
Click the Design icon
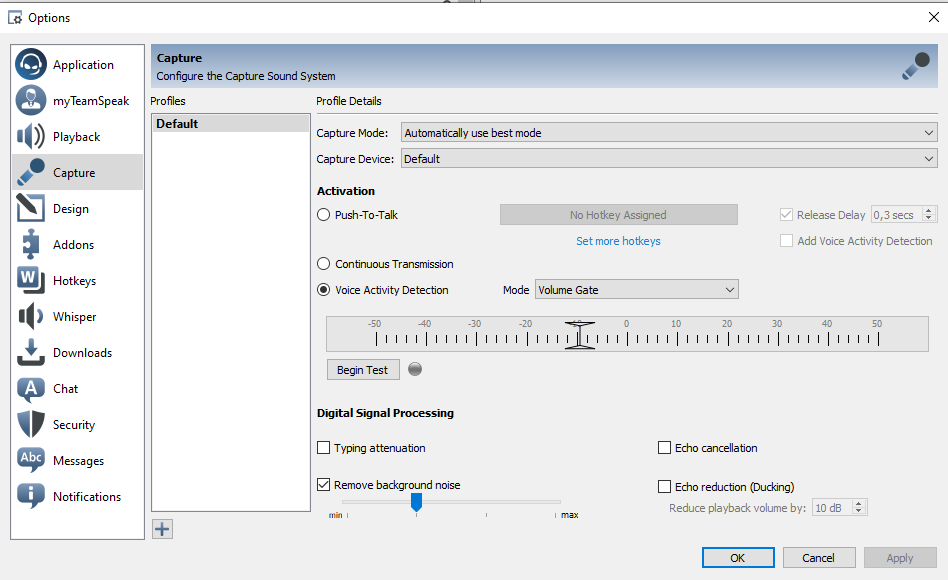click(31, 208)
